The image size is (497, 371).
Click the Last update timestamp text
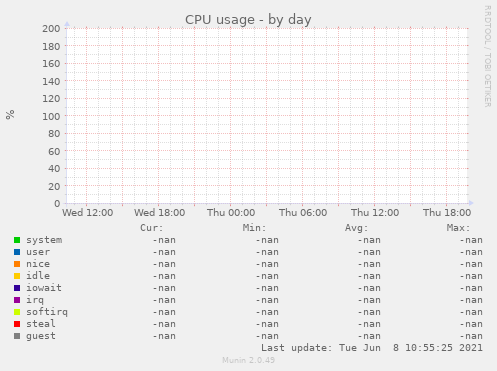click(372, 348)
